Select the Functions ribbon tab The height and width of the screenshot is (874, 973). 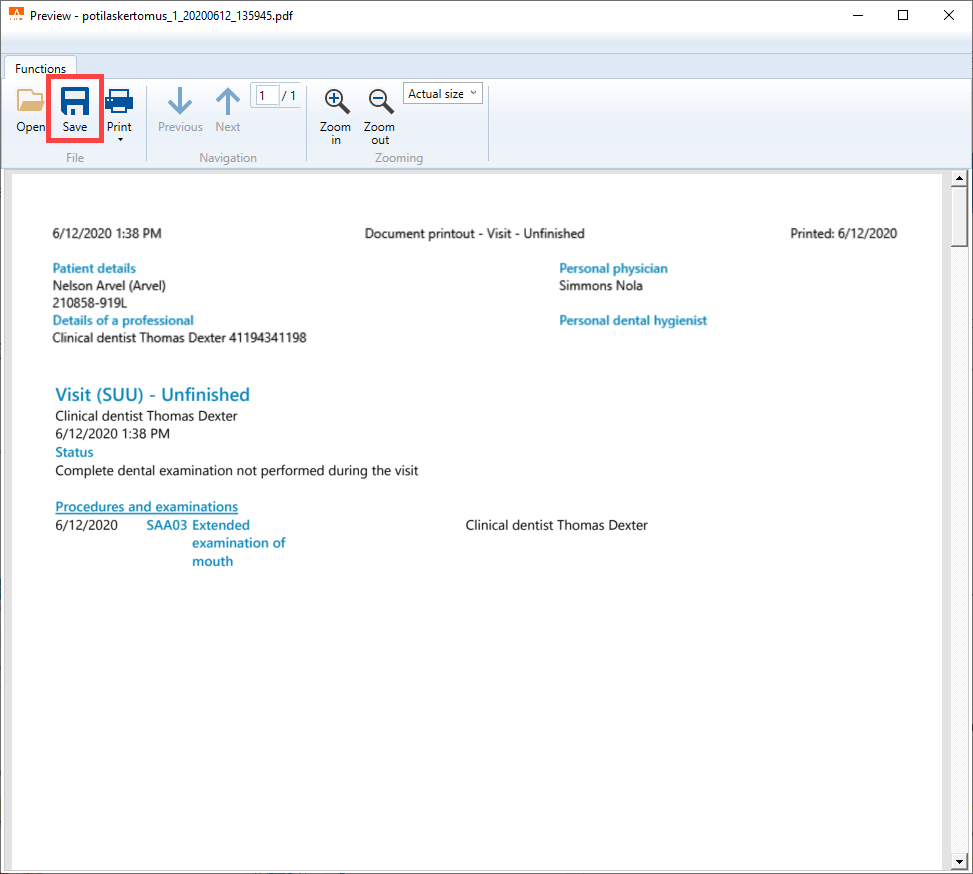point(40,68)
